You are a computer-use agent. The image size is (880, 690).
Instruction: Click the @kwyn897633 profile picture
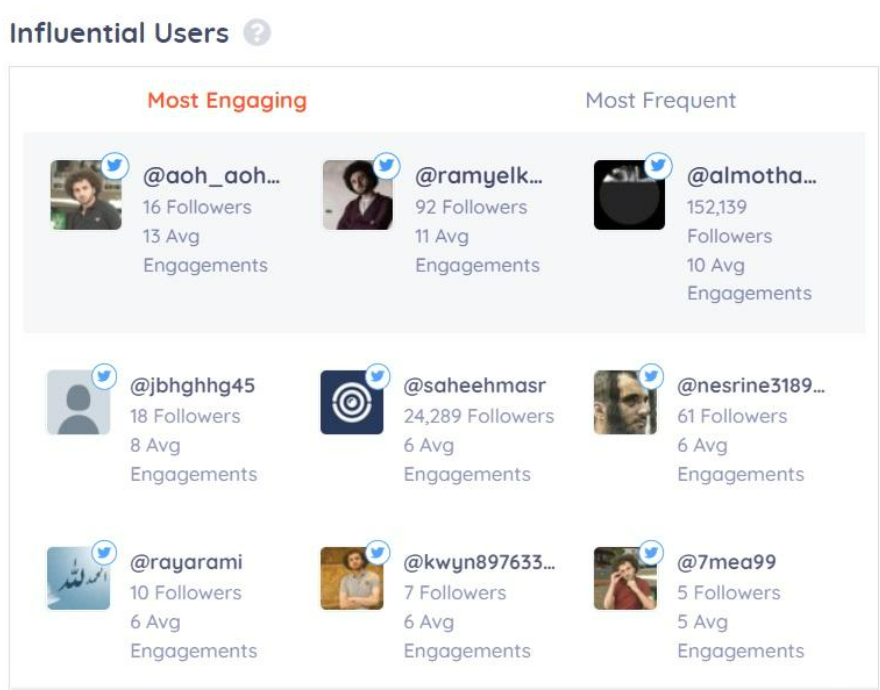click(x=352, y=578)
